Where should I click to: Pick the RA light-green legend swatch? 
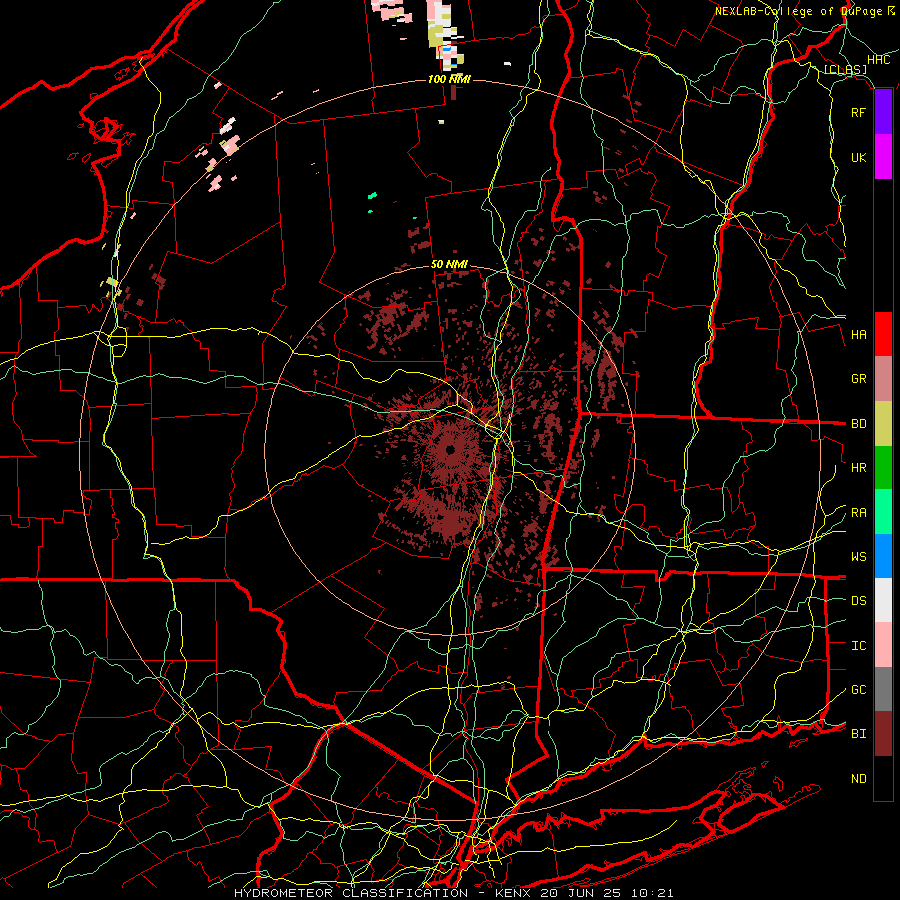pyautogui.click(x=883, y=512)
